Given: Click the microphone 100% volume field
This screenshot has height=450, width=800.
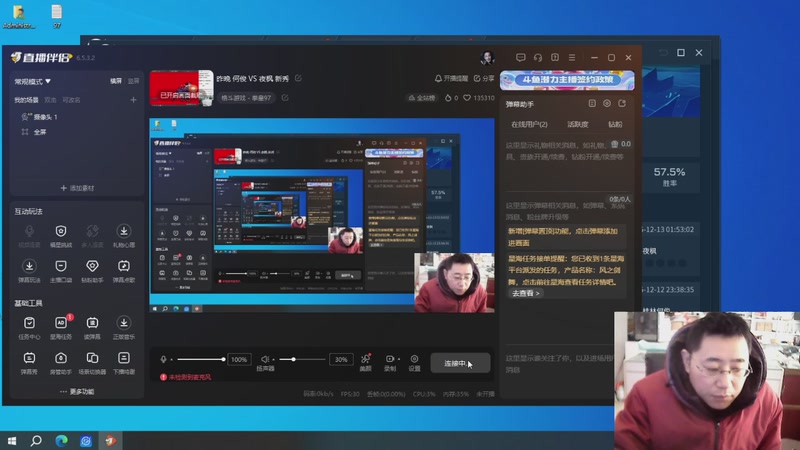Looking at the screenshot, I should (239, 360).
